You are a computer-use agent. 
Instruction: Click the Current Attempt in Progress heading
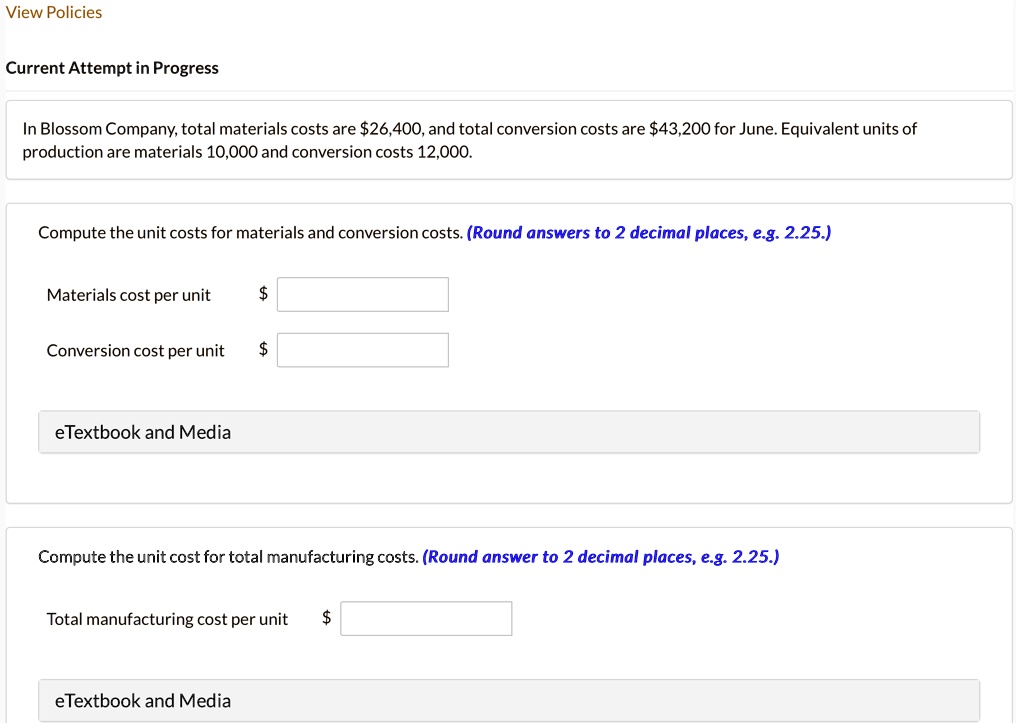(x=112, y=68)
